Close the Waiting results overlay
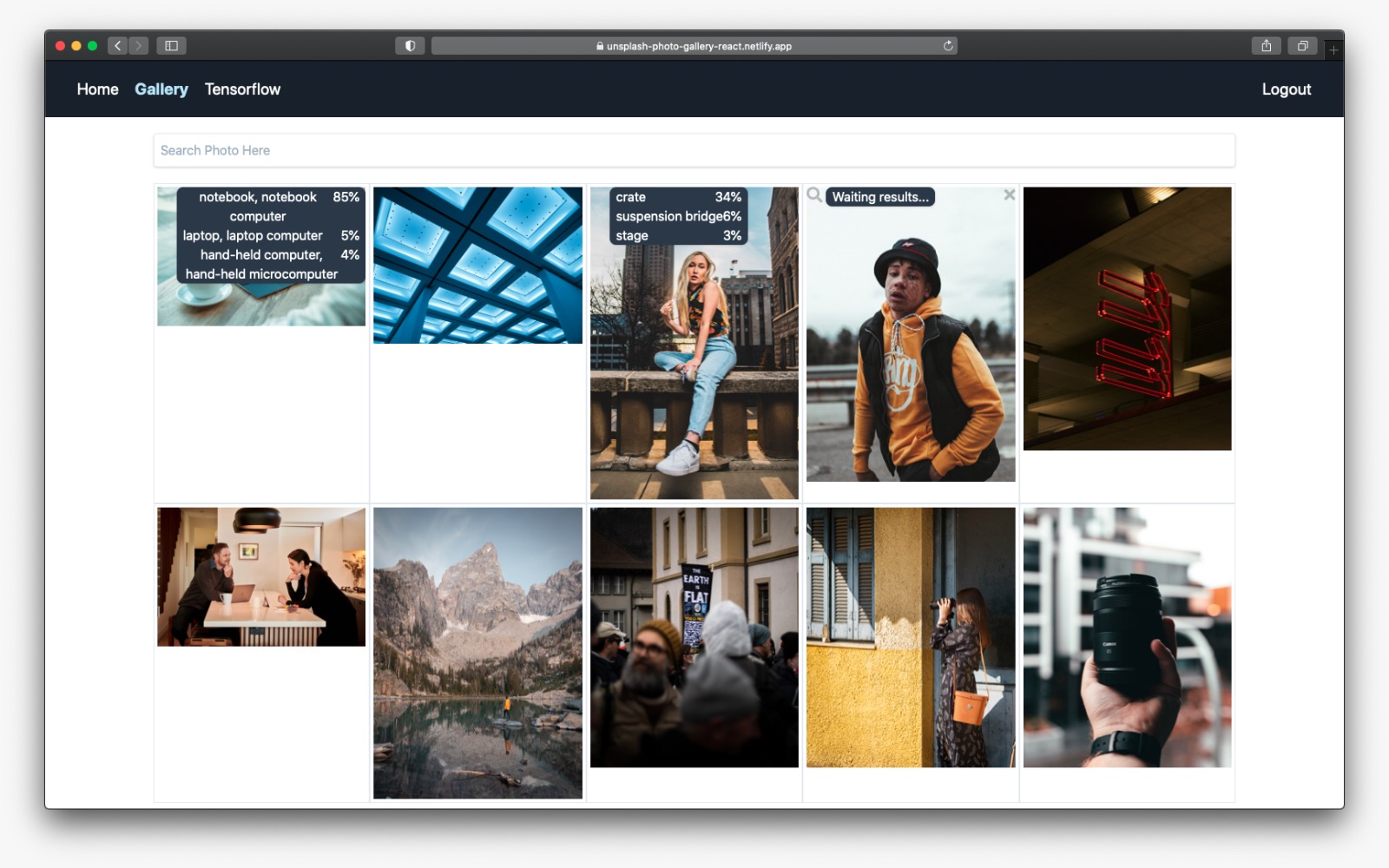Screen dimensions: 1389x868 1009,195
